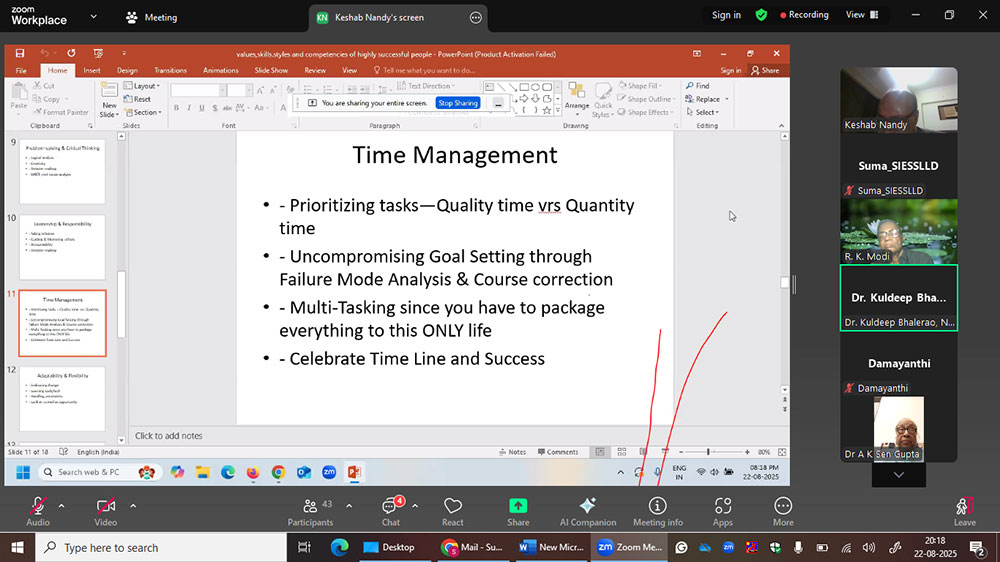The width and height of the screenshot is (1000, 562).
Task: Expand chat options arrow
Action: 415,506
